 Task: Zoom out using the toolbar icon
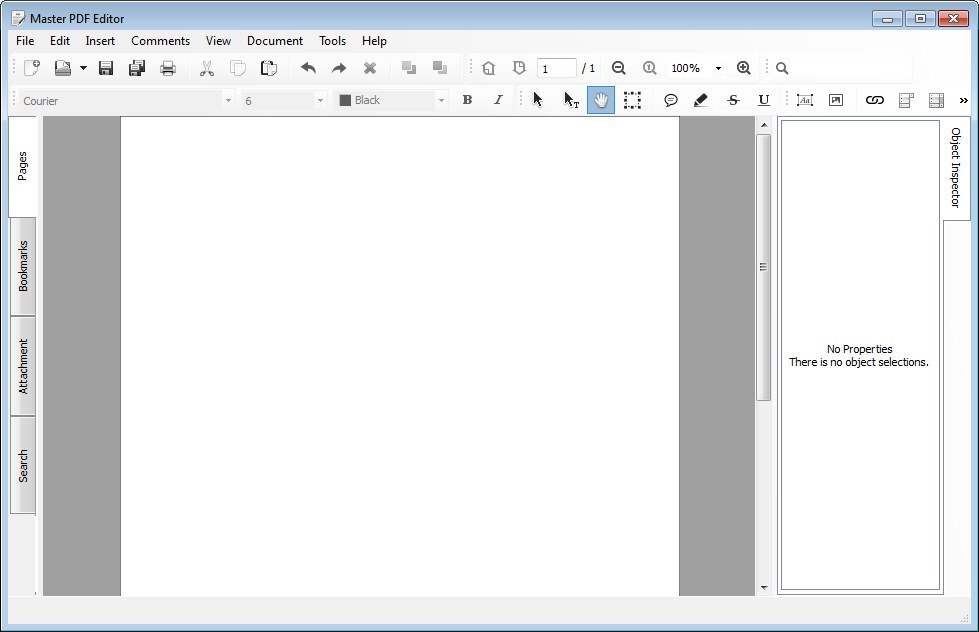click(619, 67)
